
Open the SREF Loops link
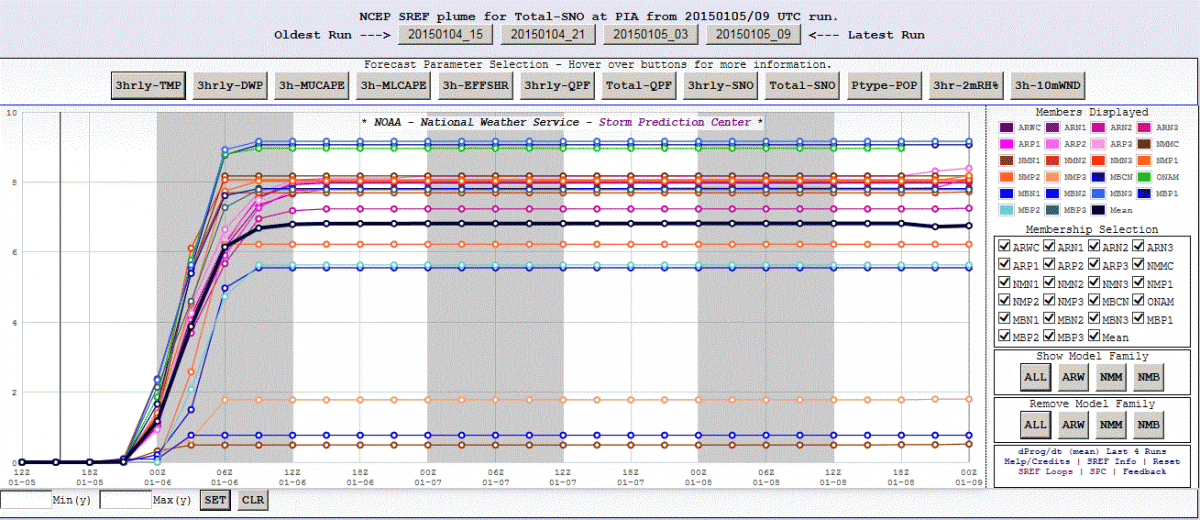1047,471
